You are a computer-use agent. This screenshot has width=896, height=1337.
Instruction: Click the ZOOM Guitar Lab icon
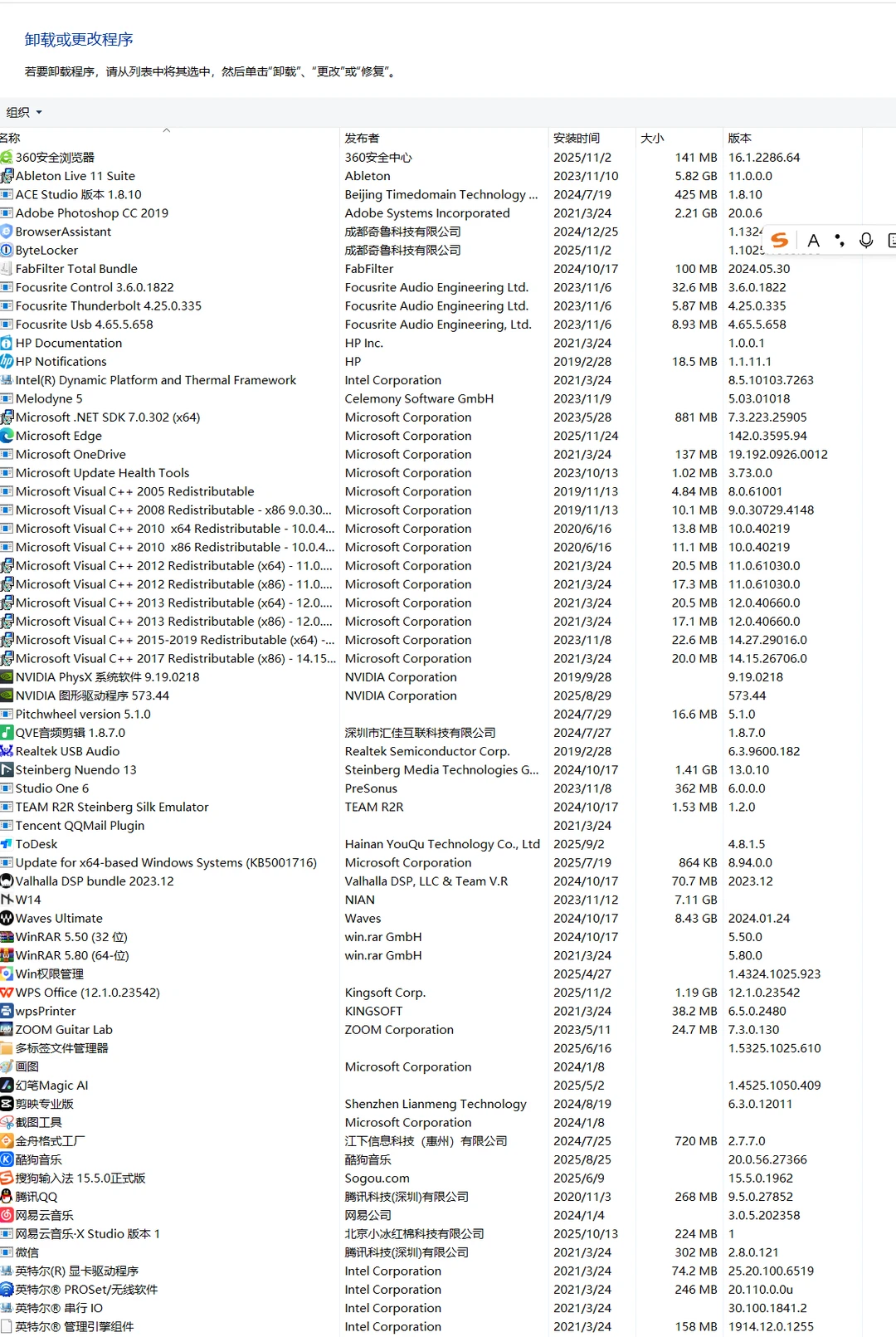click(7, 1030)
